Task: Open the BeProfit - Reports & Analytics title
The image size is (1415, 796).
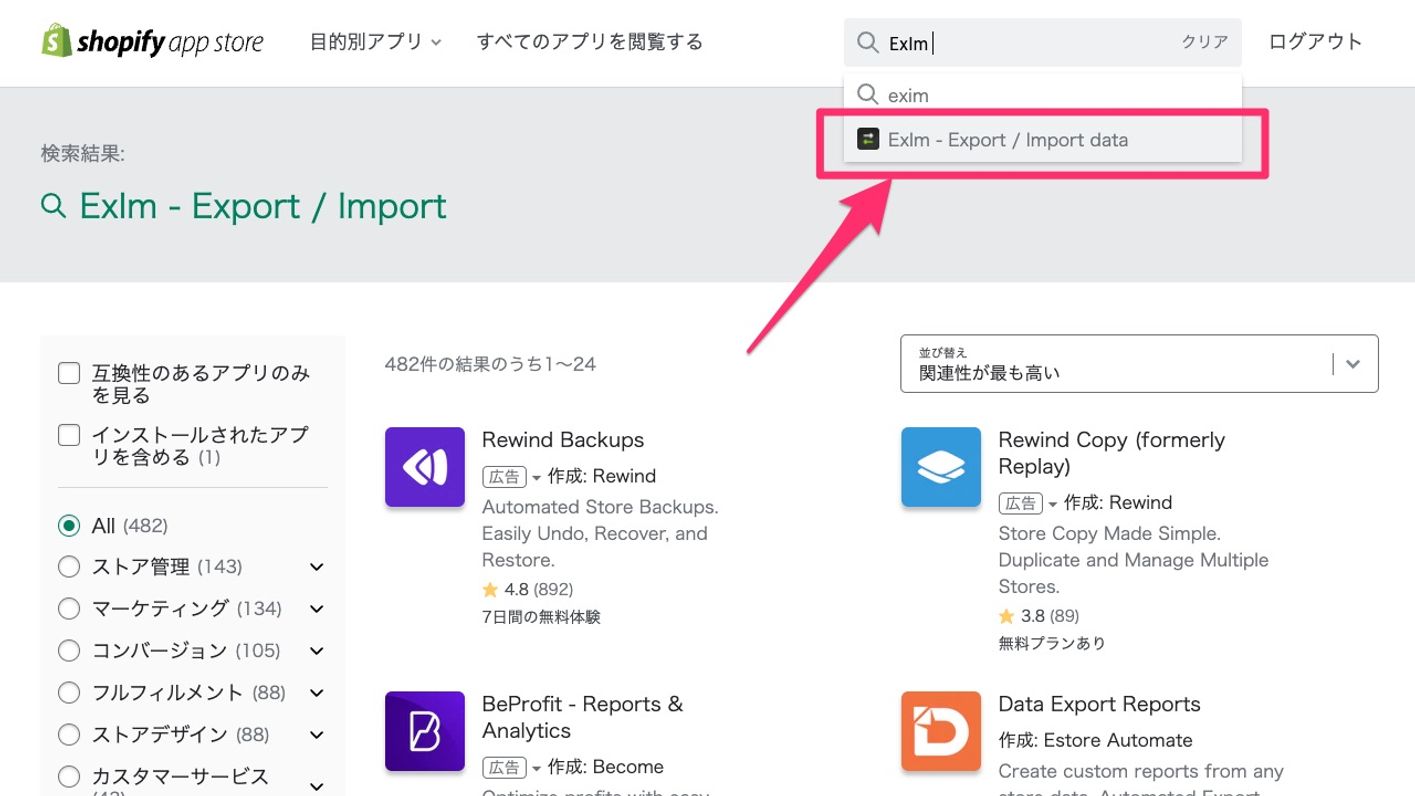Action: pyautogui.click(x=582, y=717)
